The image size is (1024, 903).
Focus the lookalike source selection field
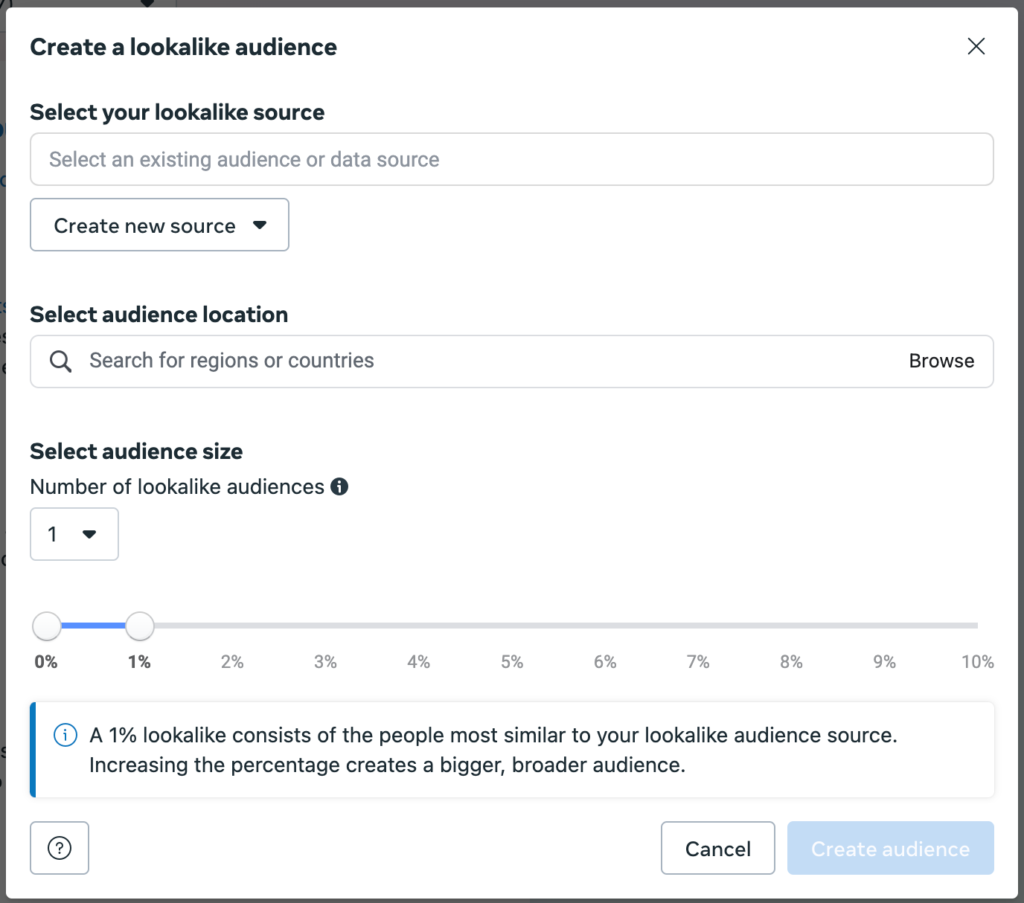click(511, 160)
